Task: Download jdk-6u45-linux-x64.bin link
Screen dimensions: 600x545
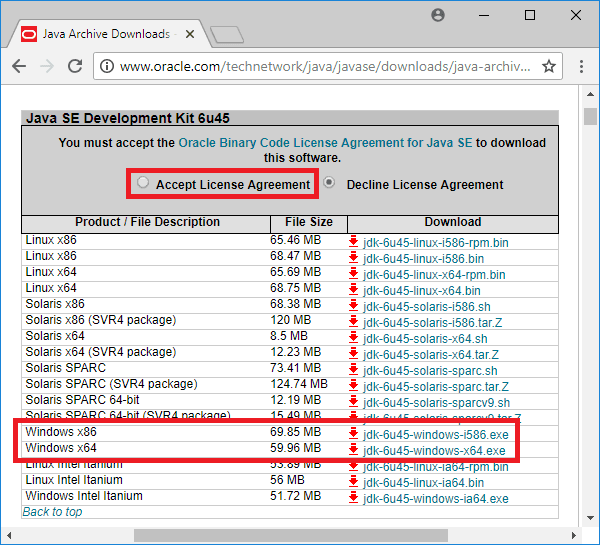Action: point(422,291)
